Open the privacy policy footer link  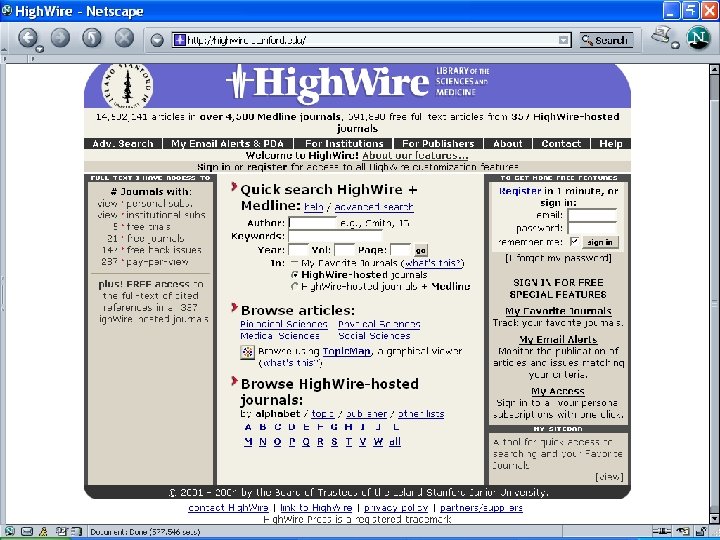coord(396,508)
